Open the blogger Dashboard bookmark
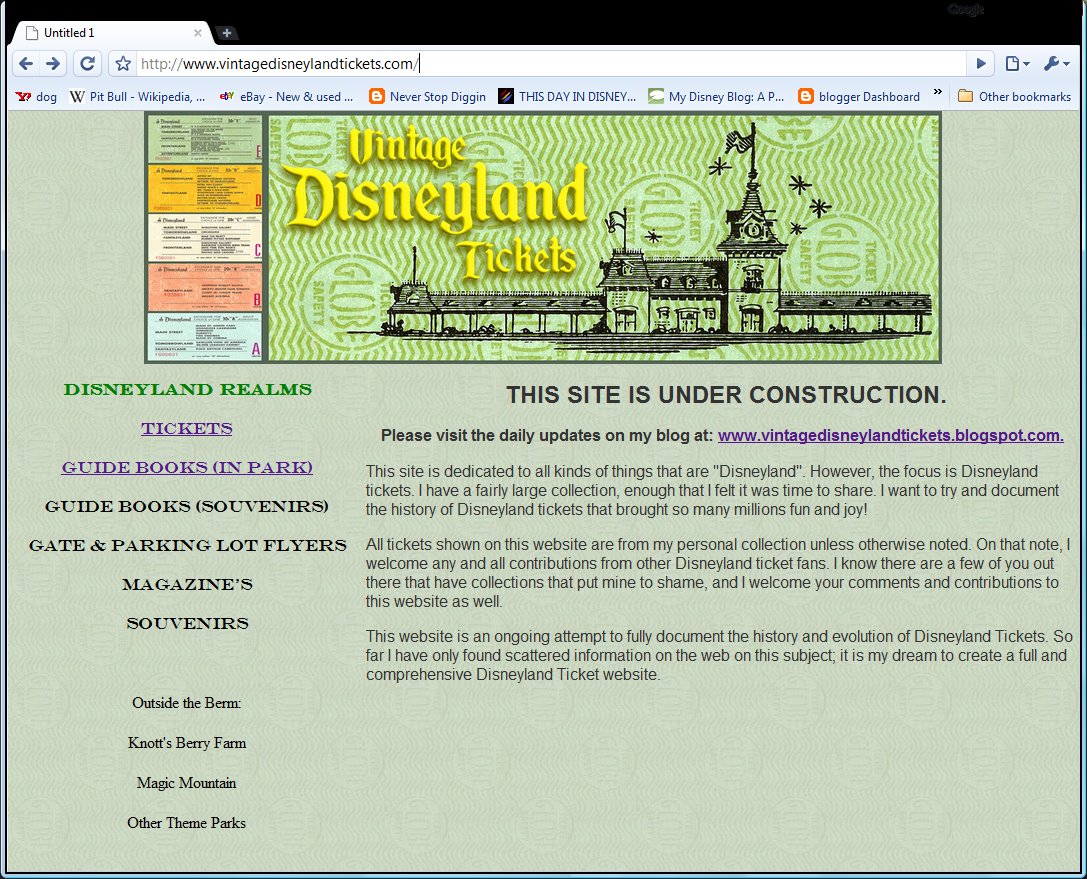The height and width of the screenshot is (879, 1087). (x=859, y=97)
